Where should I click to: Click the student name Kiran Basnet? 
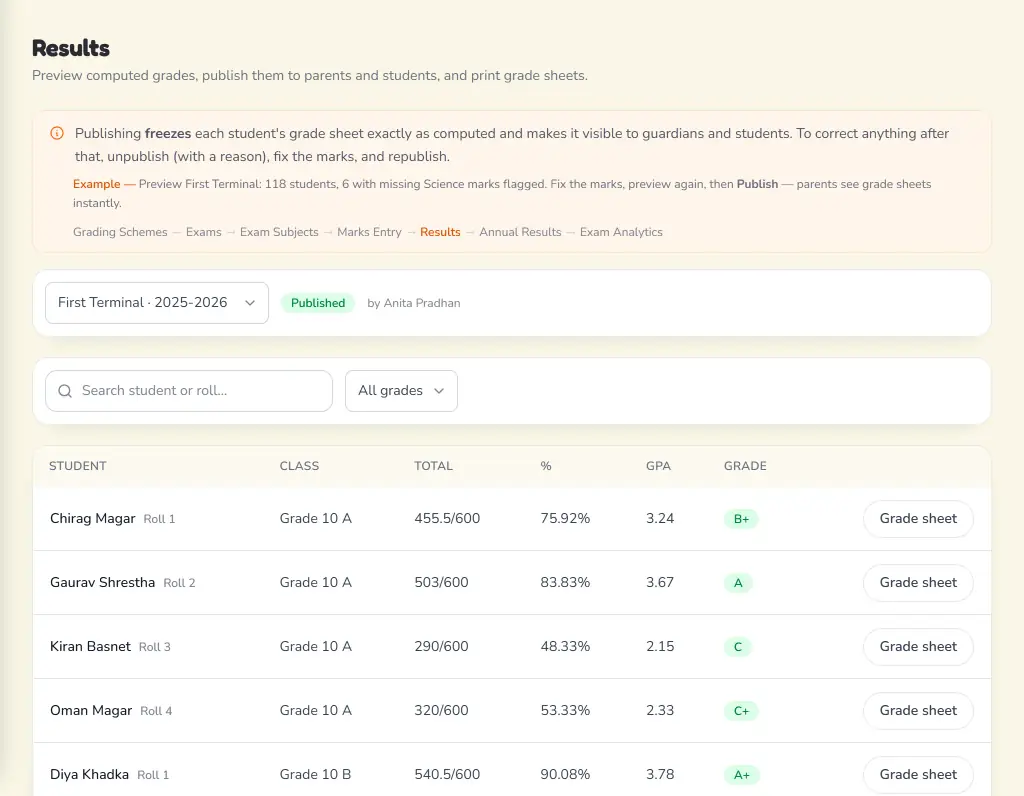90,646
